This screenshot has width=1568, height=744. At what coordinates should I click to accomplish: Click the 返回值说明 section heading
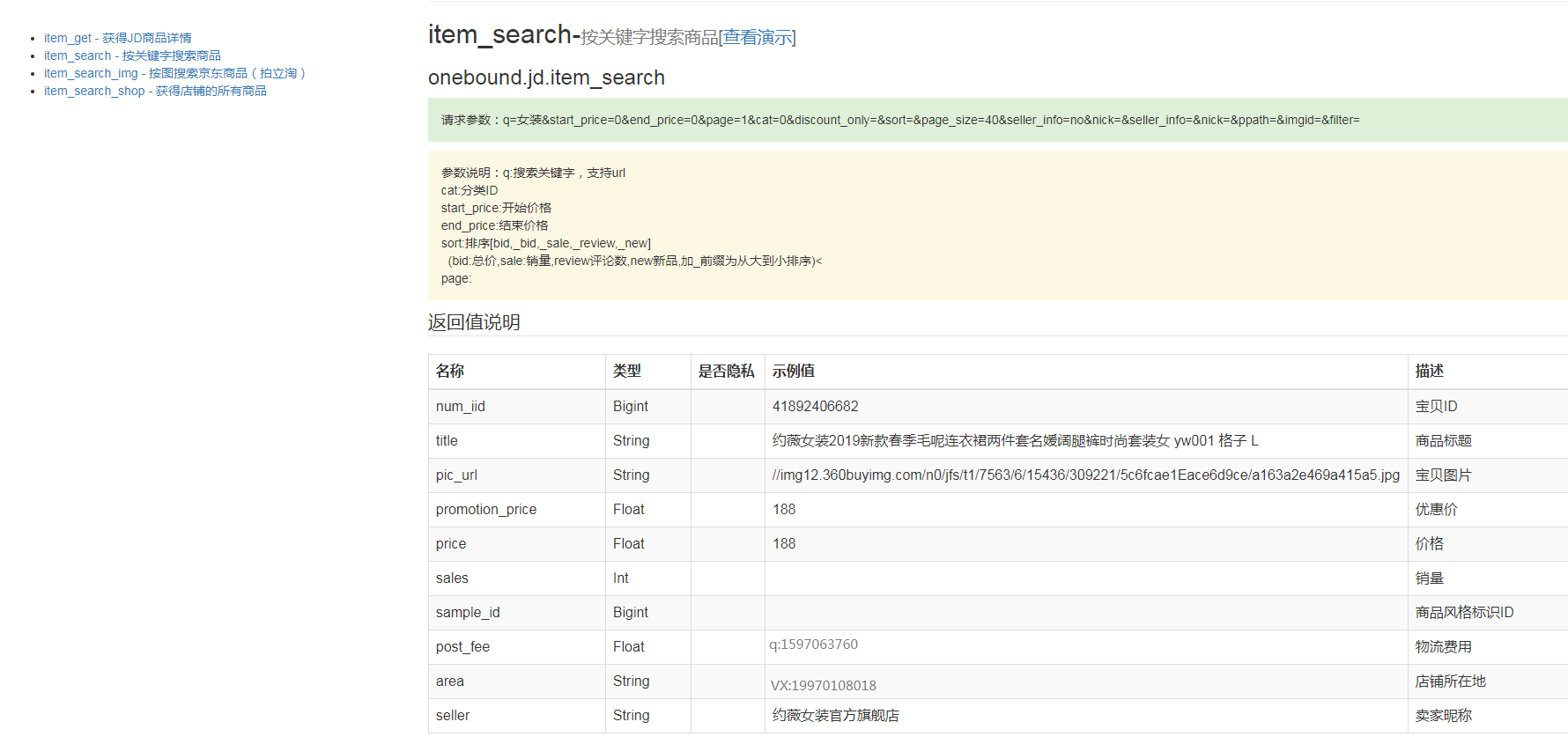tap(474, 322)
